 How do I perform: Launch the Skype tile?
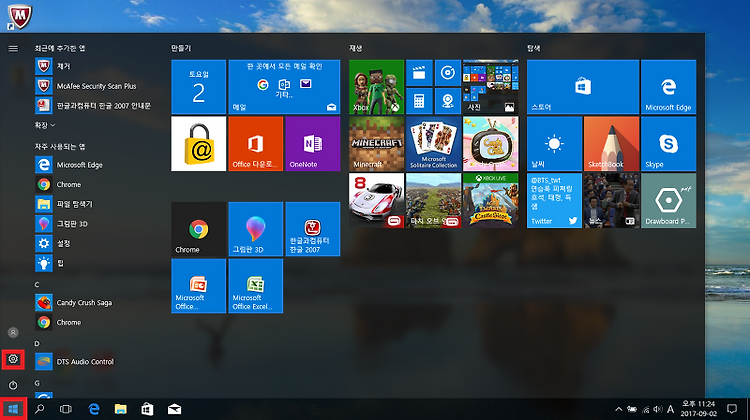(x=668, y=144)
